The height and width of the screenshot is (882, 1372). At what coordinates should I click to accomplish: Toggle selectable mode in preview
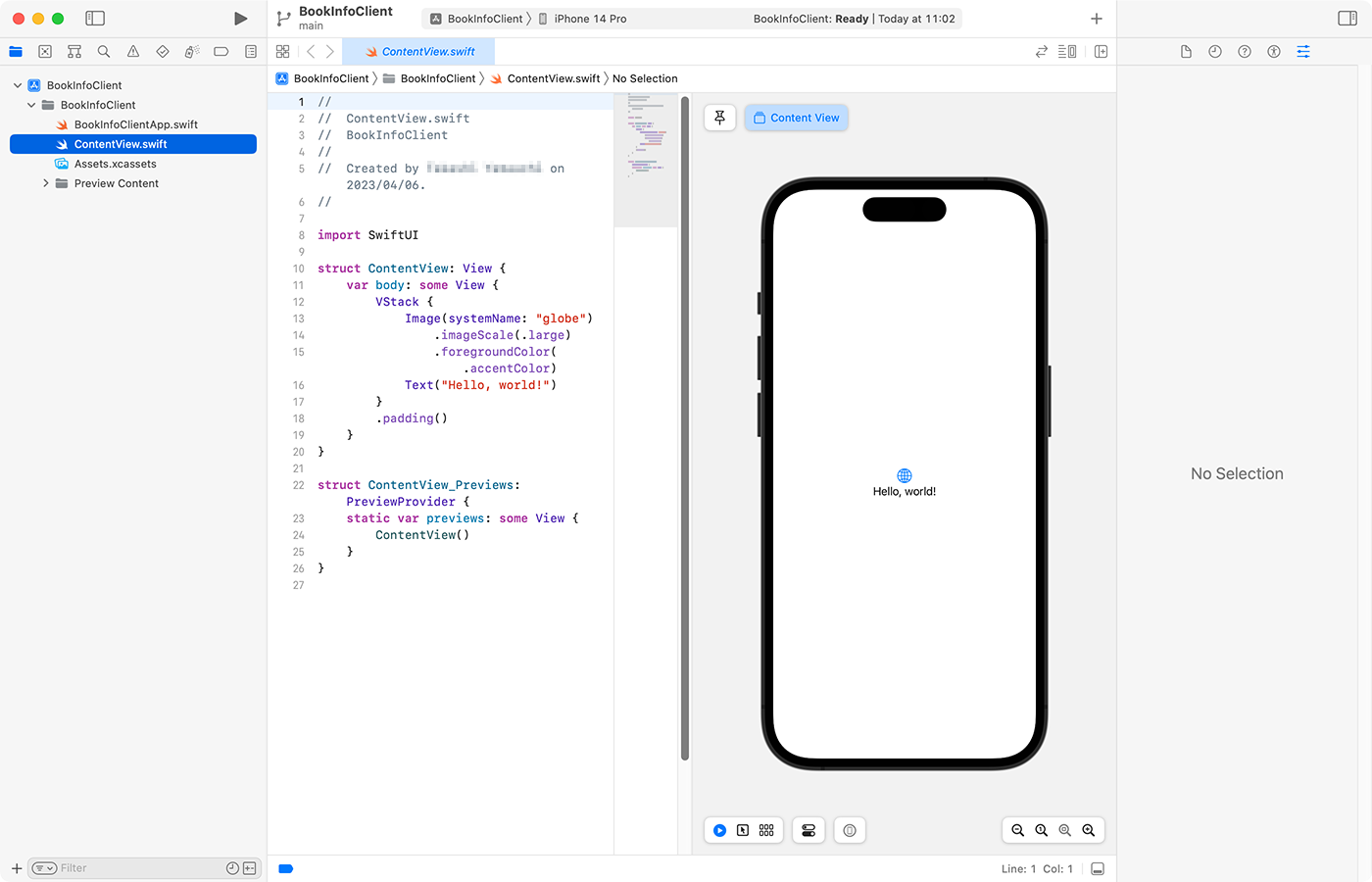pos(743,830)
